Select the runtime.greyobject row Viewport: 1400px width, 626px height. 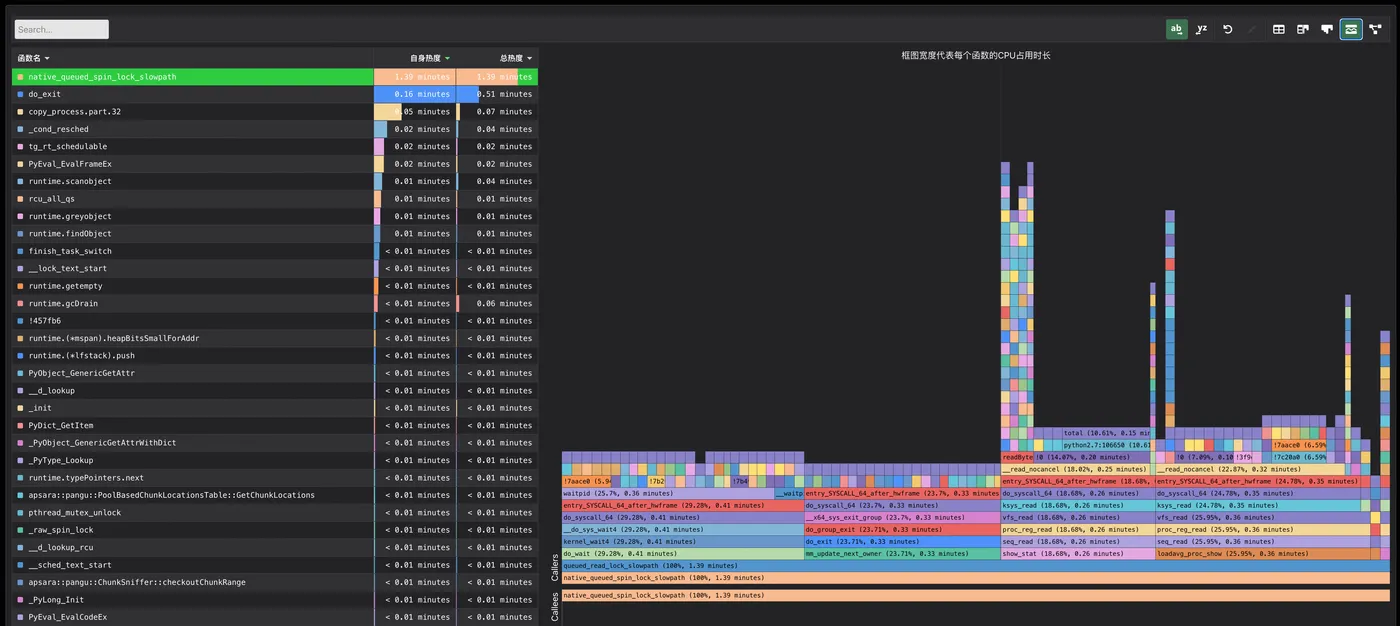pyautogui.click(x=275, y=216)
